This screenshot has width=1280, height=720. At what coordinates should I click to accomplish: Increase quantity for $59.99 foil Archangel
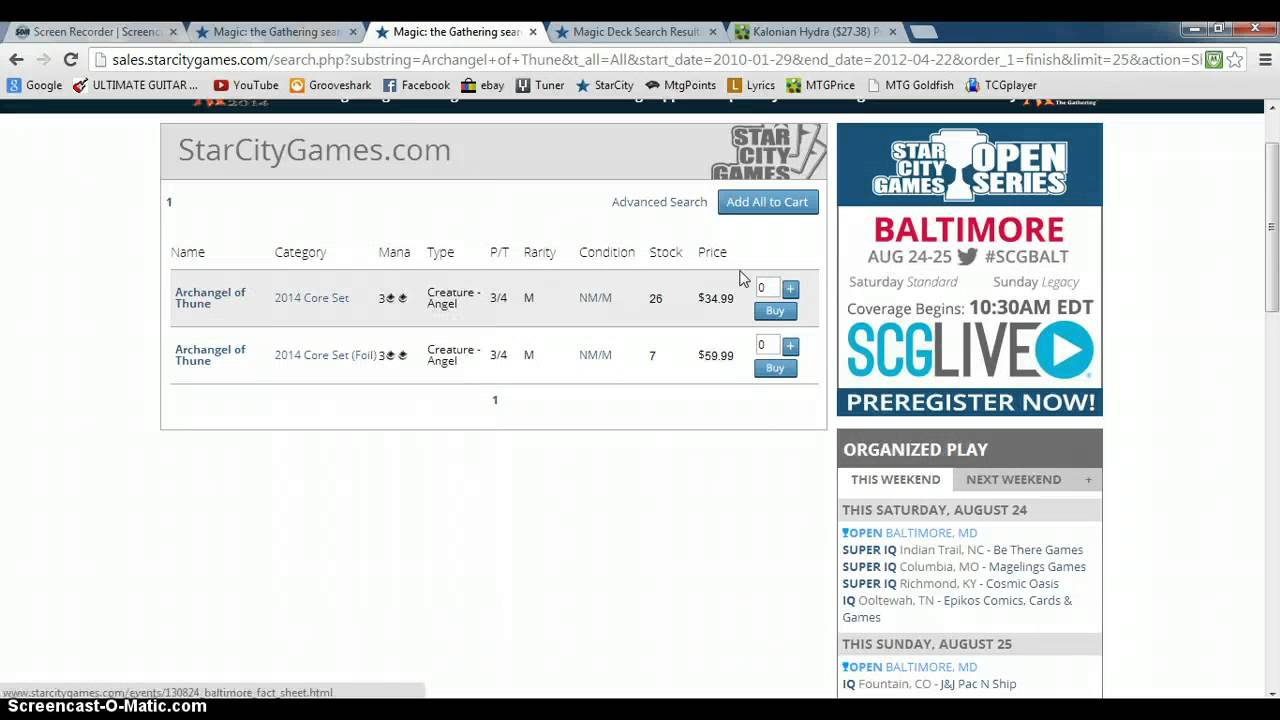(790, 346)
